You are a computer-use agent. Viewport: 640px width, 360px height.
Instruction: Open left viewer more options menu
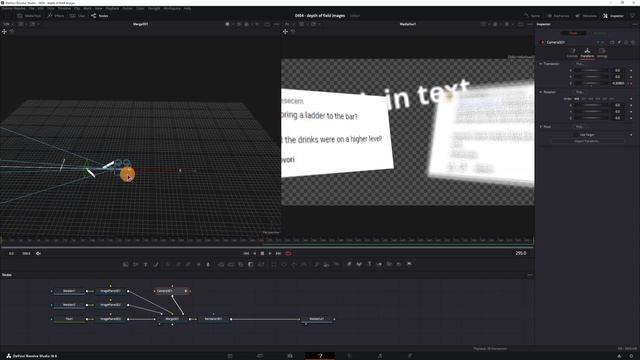pos(276,24)
